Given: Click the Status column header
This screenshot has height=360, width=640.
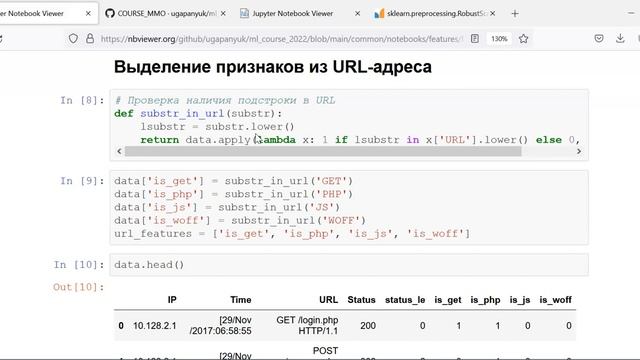Looking at the screenshot, I should coord(361,300).
